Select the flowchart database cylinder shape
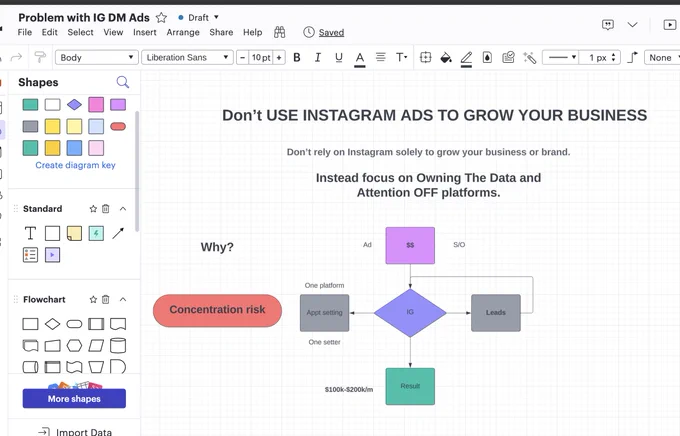Screen dimensions: 680x436 118,345
